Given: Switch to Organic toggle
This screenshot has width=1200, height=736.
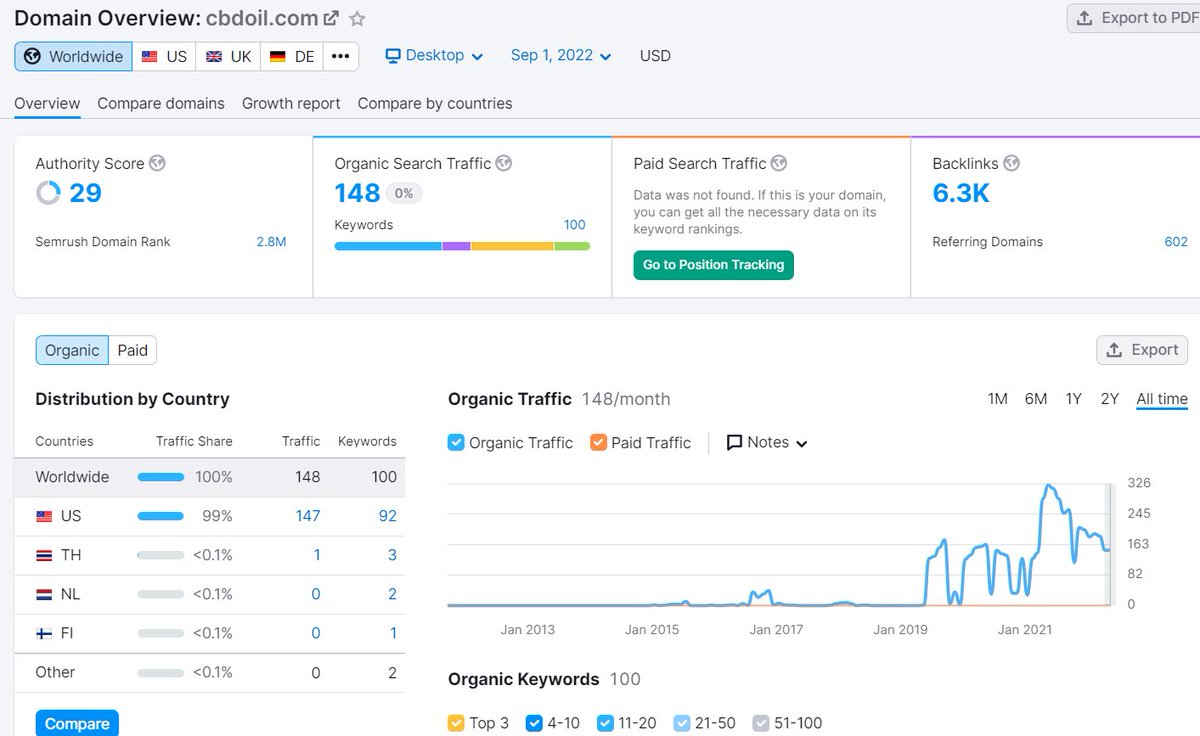Looking at the screenshot, I should click(x=72, y=350).
